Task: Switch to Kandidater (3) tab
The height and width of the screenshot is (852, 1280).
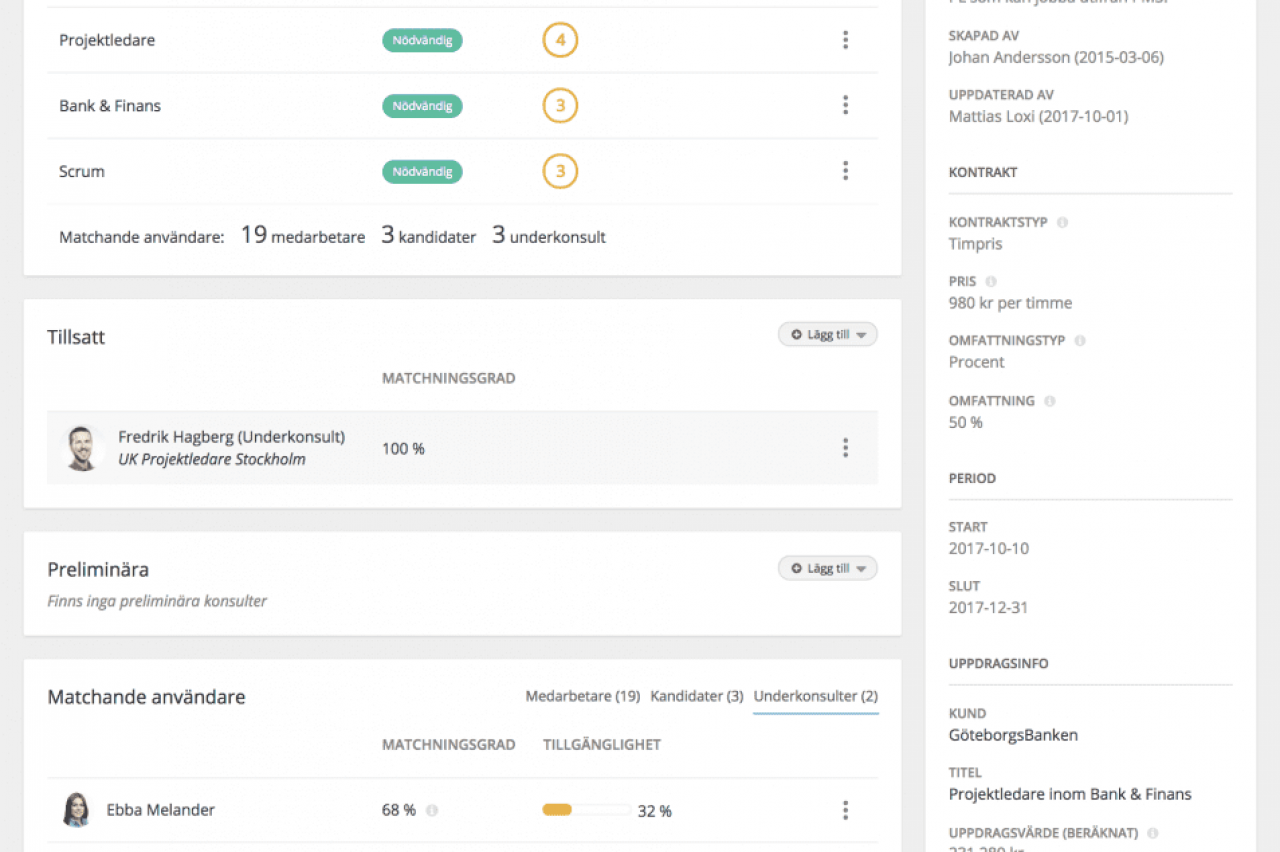Action: tap(696, 696)
